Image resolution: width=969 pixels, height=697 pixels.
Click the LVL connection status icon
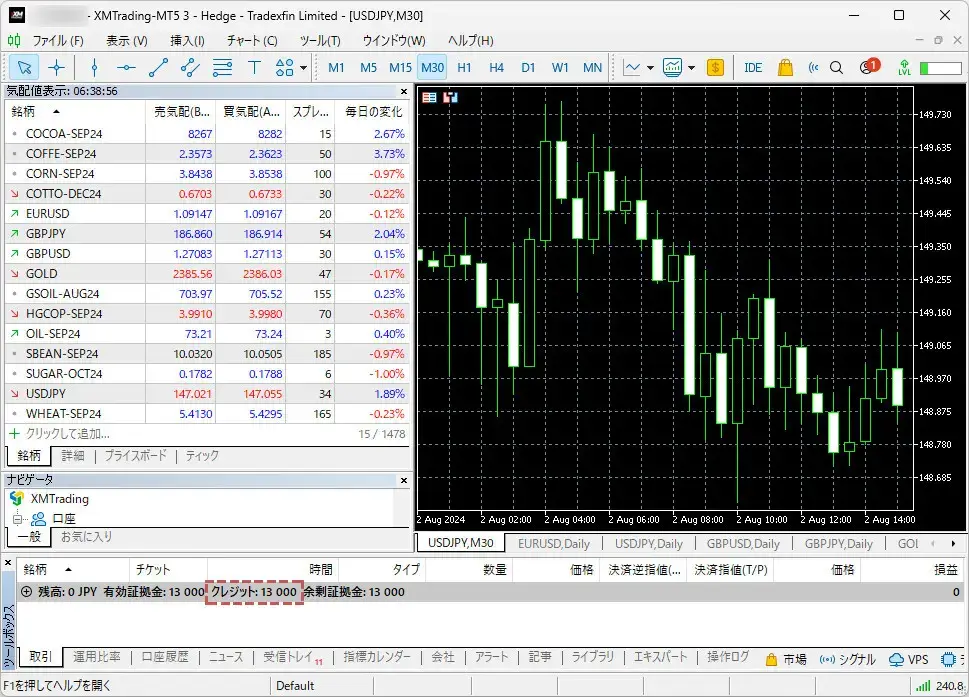(x=905, y=67)
